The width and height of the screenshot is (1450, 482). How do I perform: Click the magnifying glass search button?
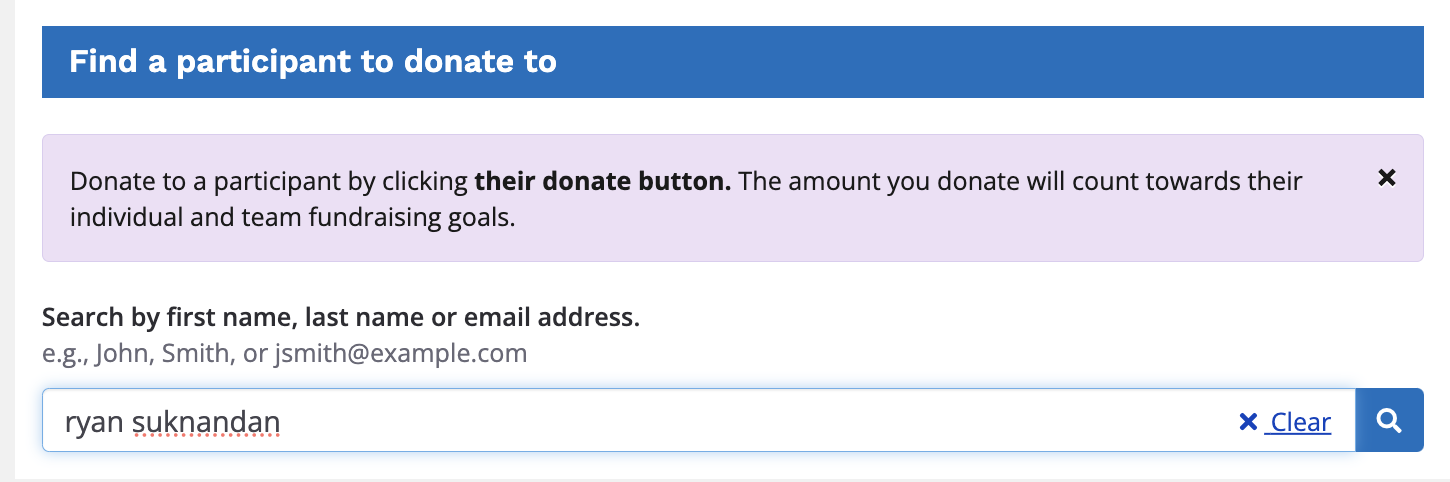[1389, 420]
